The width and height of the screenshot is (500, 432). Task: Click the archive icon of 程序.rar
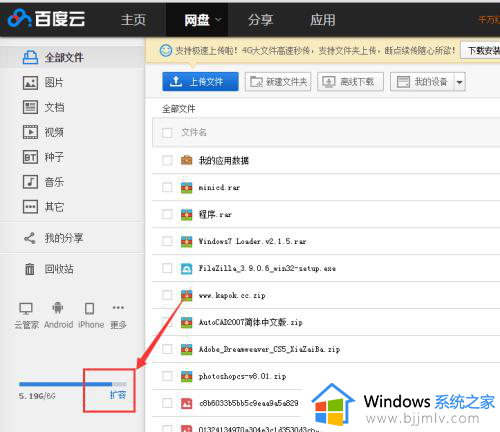point(187,215)
